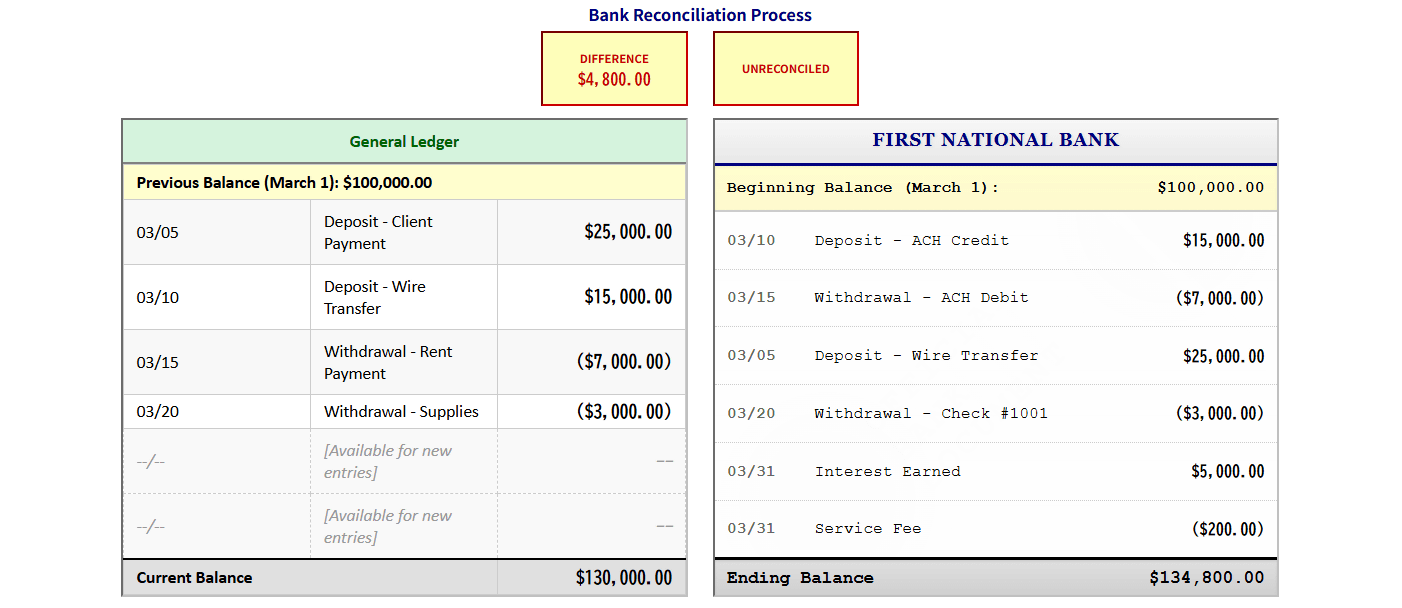This screenshot has width=1402, height=608.
Task: Select the Service Fee bank transaction
Action: click(995, 529)
